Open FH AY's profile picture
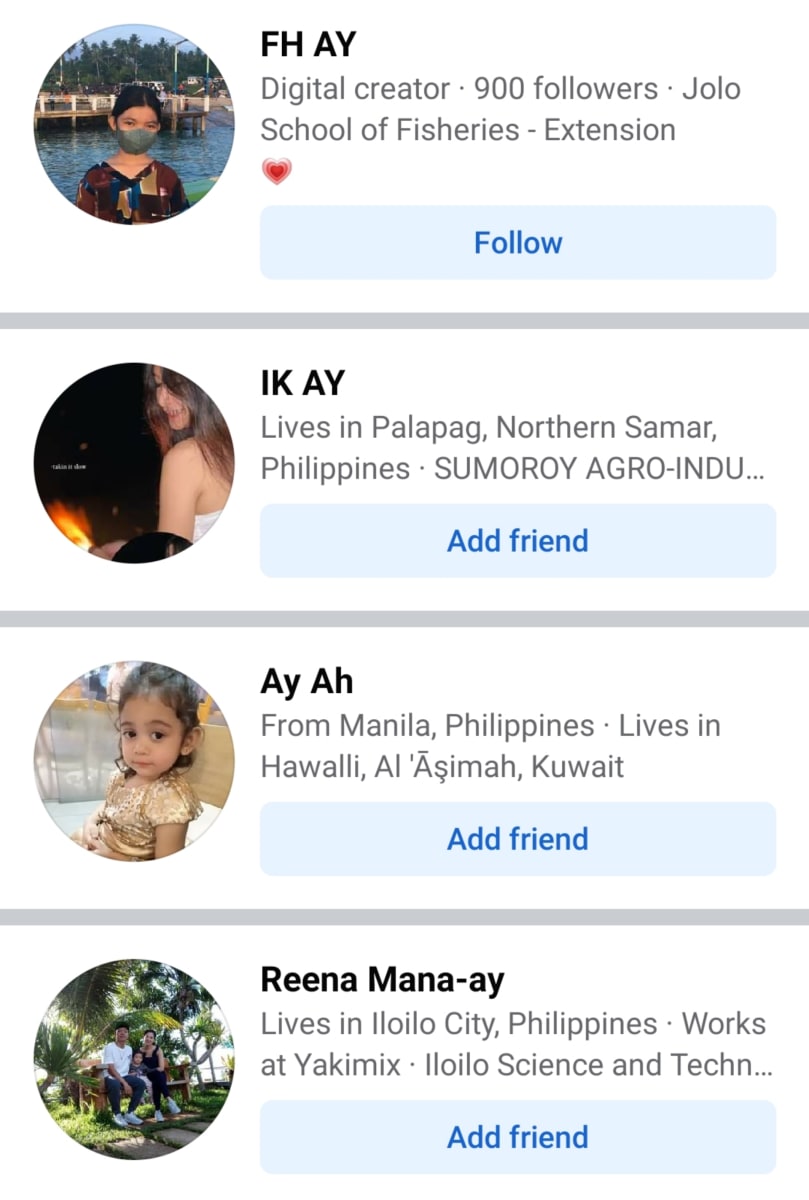Screen dimensions: 809x1200 click(134, 125)
